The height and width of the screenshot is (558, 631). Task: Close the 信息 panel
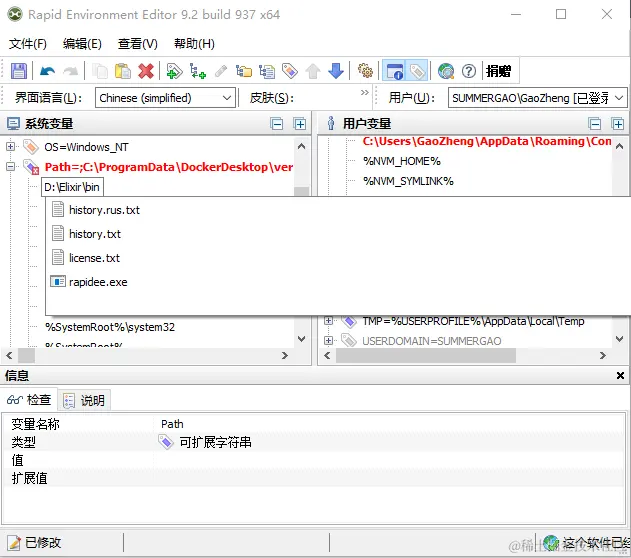(x=620, y=375)
